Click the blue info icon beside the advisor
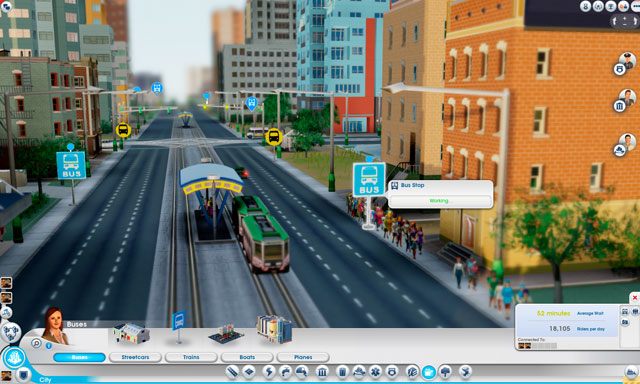 point(49,346)
